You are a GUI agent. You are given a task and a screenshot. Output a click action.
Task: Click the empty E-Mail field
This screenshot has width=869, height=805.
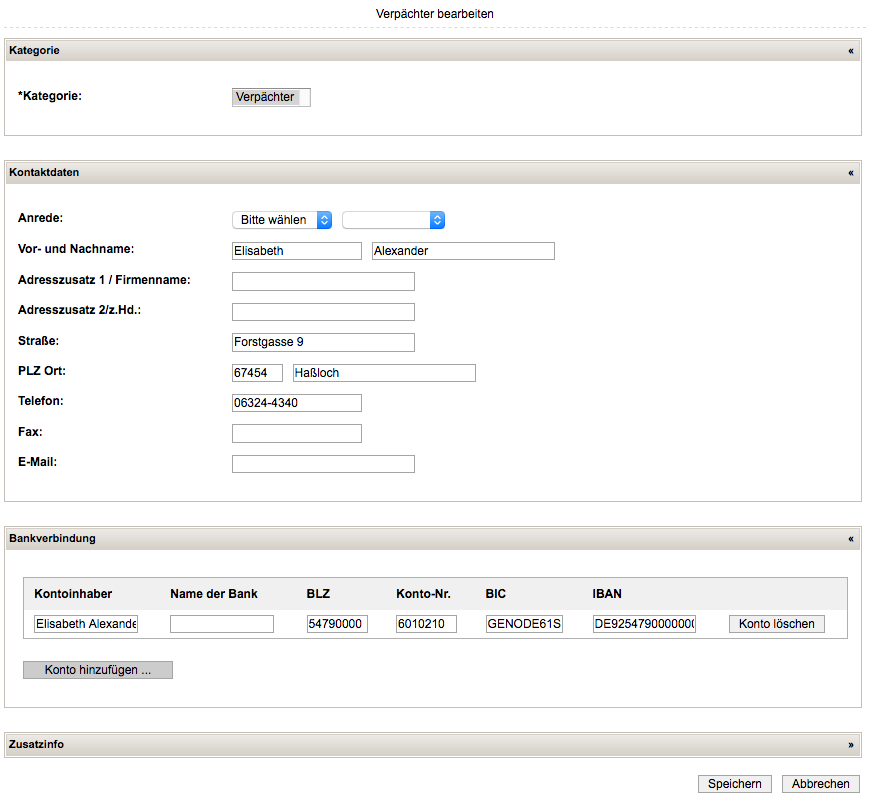click(322, 464)
